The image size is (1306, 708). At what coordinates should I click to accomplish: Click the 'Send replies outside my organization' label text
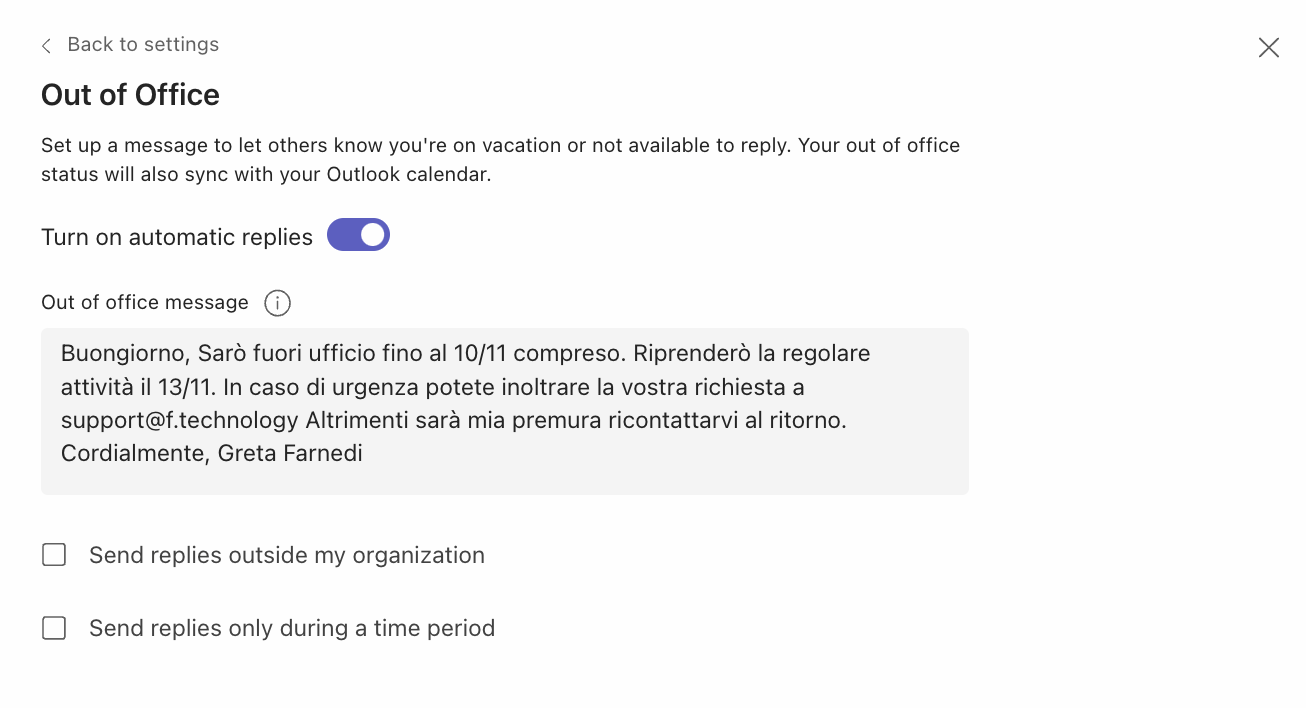coord(286,555)
